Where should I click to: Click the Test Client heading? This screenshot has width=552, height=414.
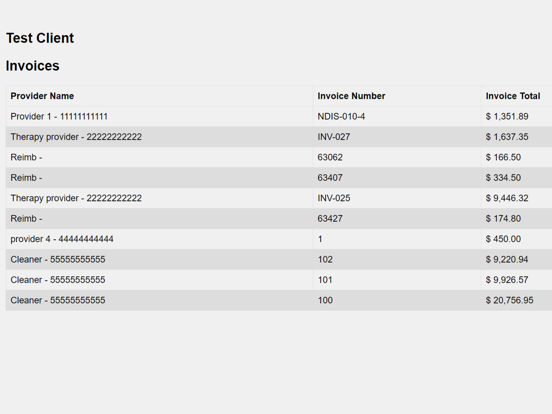40,38
